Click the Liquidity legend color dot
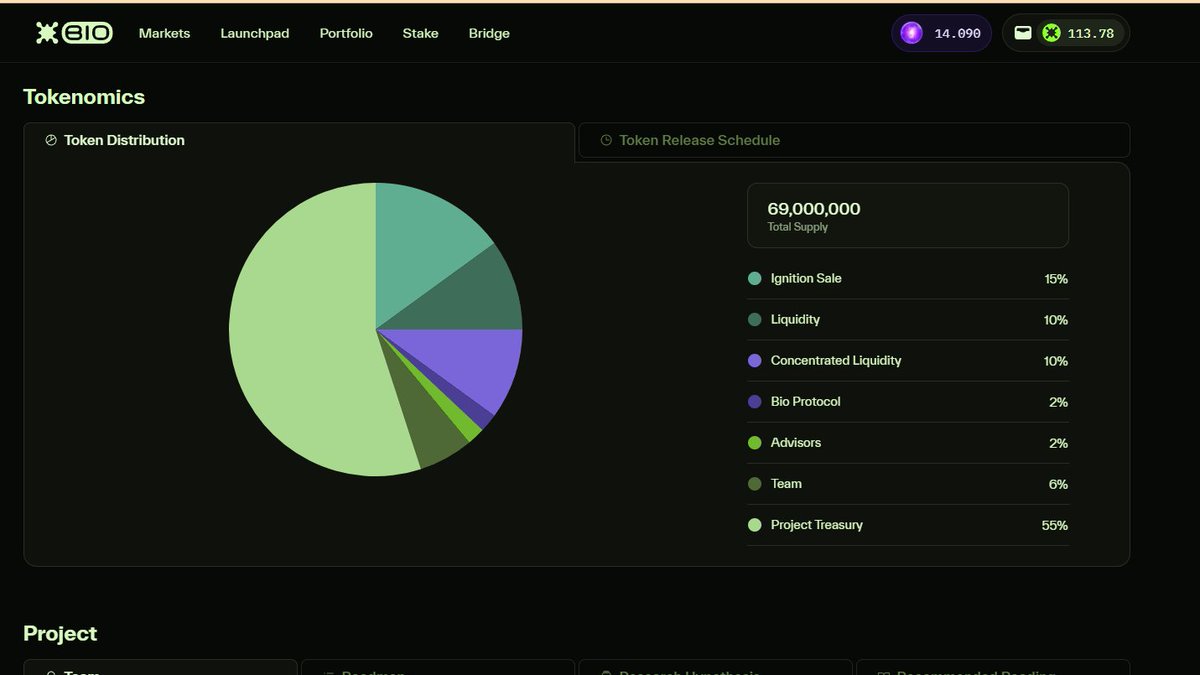1200x675 pixels. [755, 320]
